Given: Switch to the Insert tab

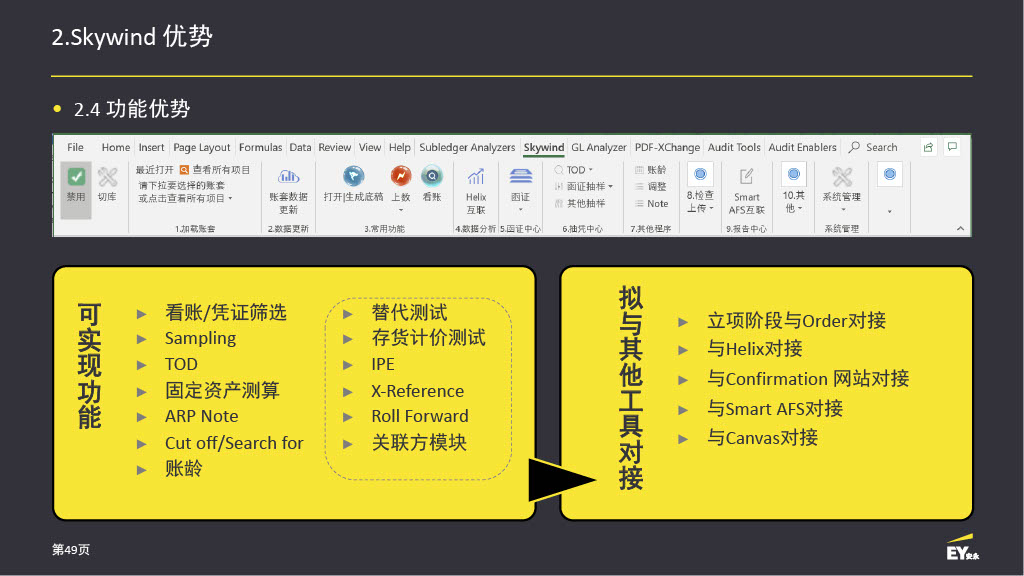Looking at the screenshot, I should coord(152,148).
